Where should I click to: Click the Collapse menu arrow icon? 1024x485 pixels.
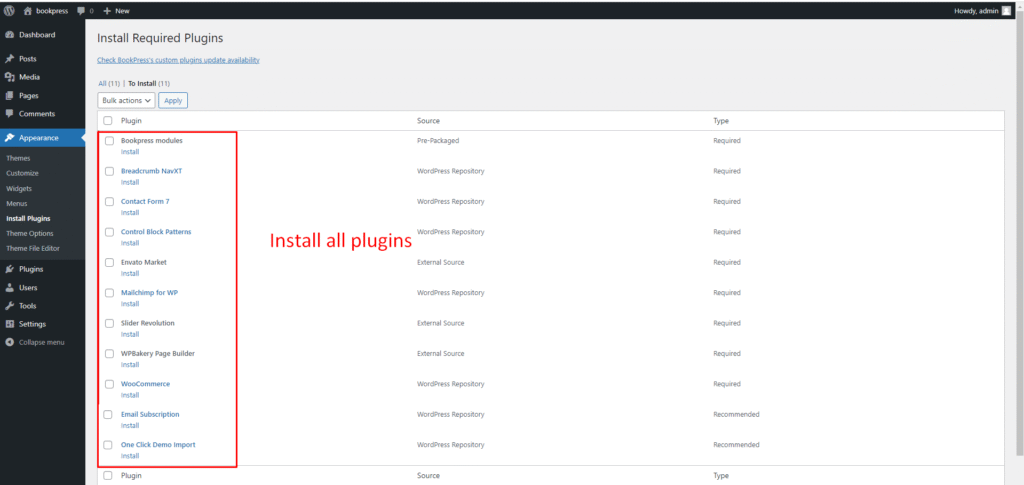tap(10, 342)
